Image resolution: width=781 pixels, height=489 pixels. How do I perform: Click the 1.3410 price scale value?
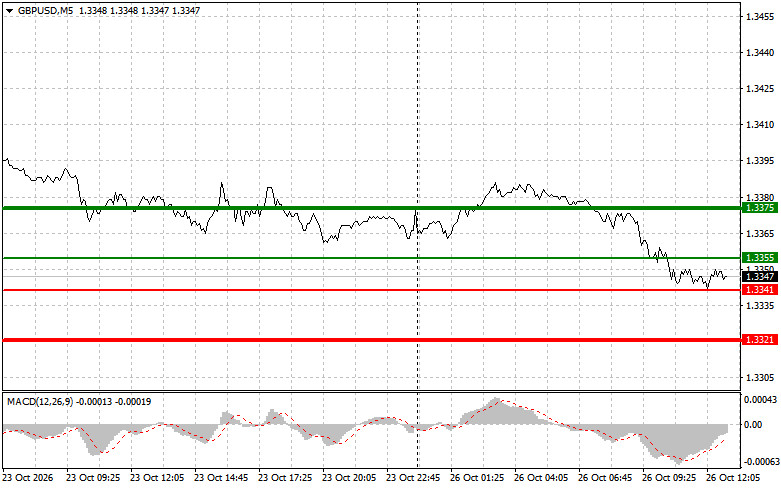(x=760, y=124)
